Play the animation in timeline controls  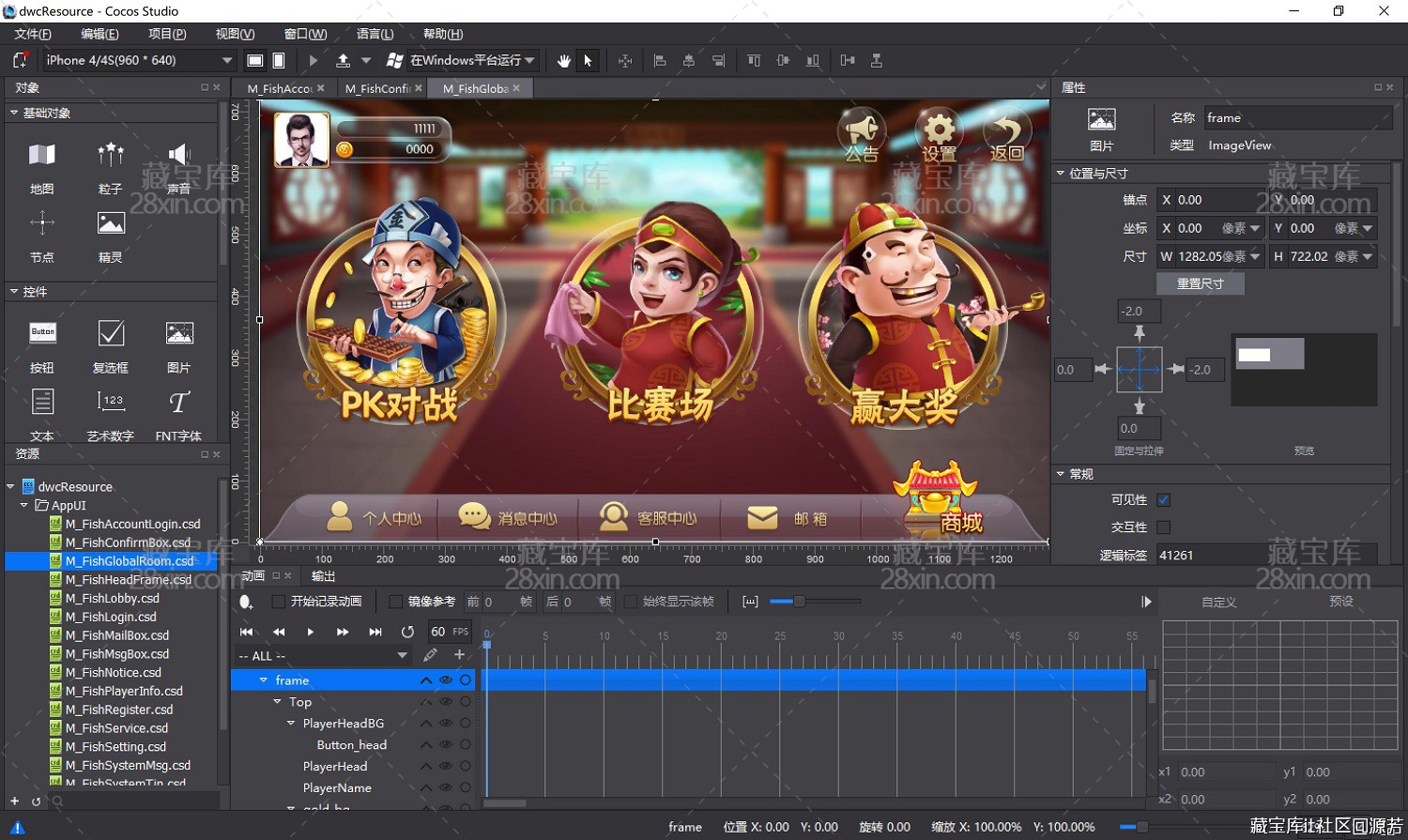pyautogui.click(x=311, y=632)
